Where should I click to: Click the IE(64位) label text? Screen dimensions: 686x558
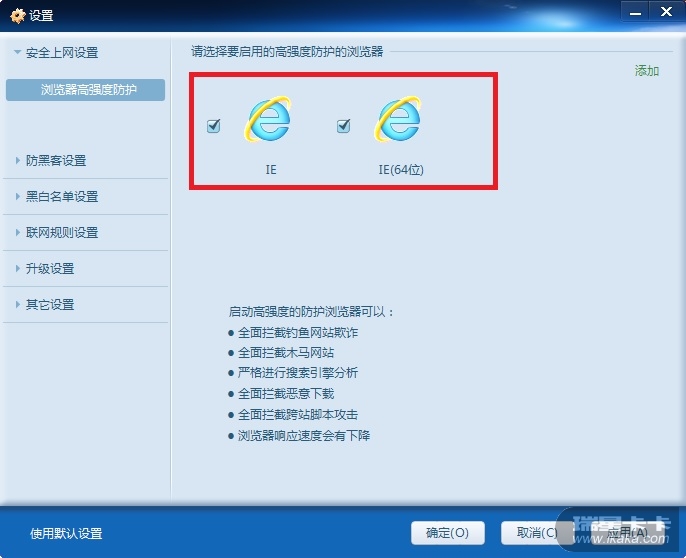pyautogui.click(x=401, y=169)
